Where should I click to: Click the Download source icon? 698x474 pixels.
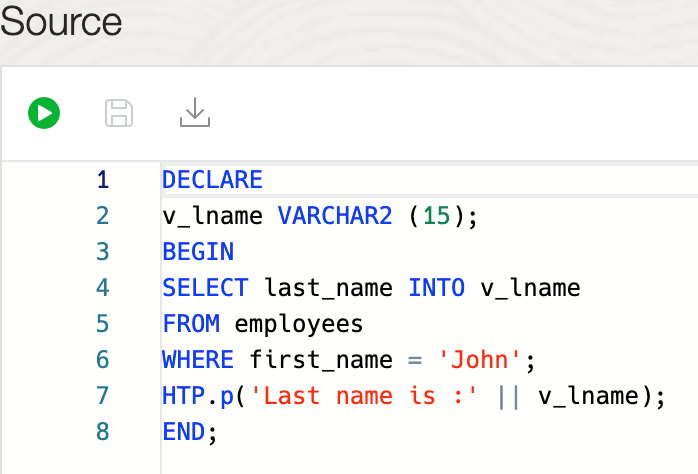tap(195, 113)
